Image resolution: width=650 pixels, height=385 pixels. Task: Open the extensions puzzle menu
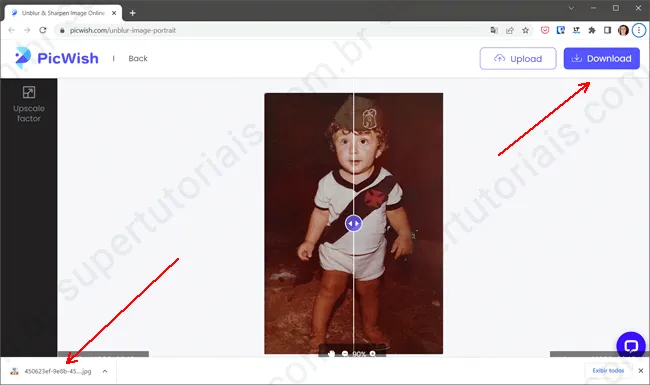click(592, 30)
